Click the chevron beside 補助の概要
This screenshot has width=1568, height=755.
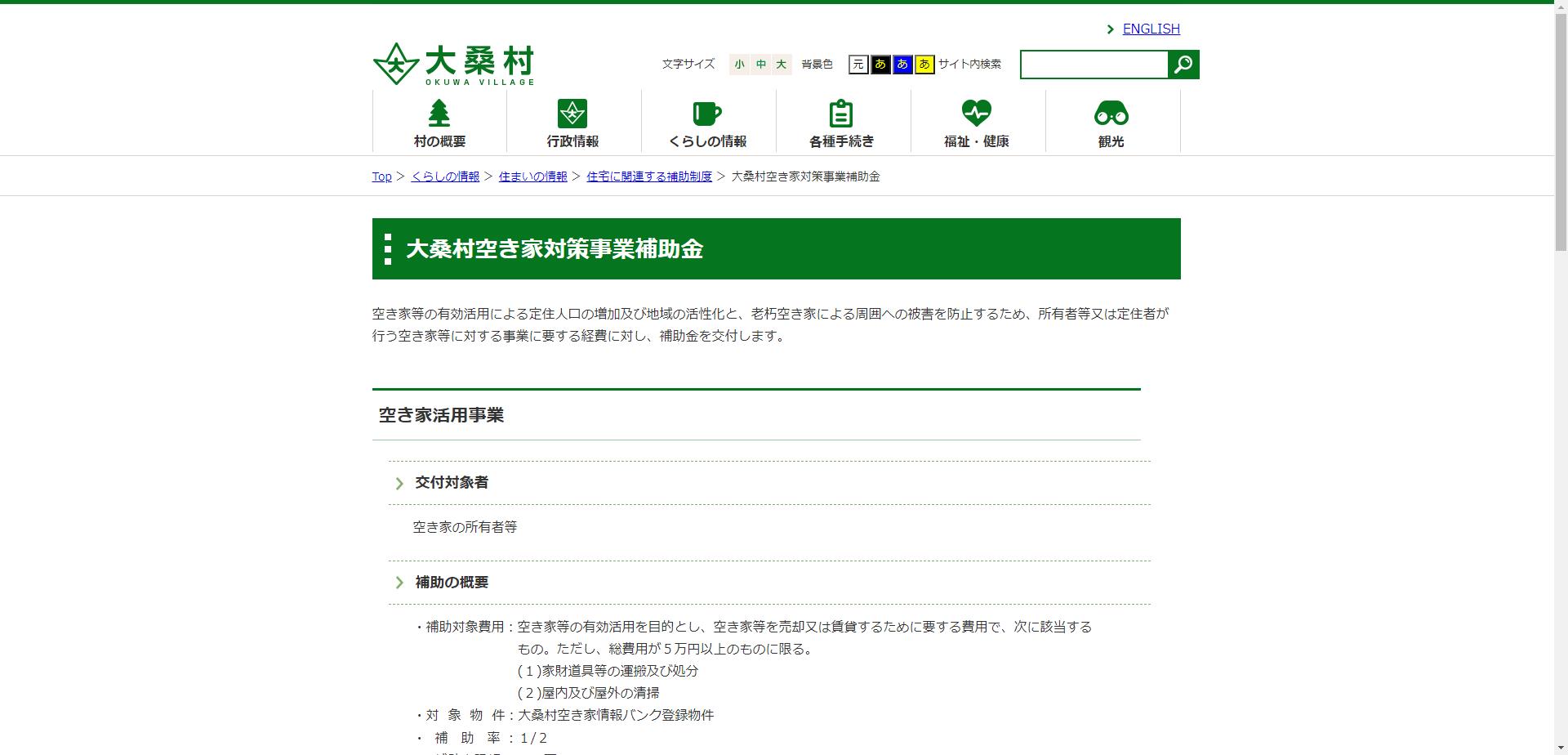(399, 583)
